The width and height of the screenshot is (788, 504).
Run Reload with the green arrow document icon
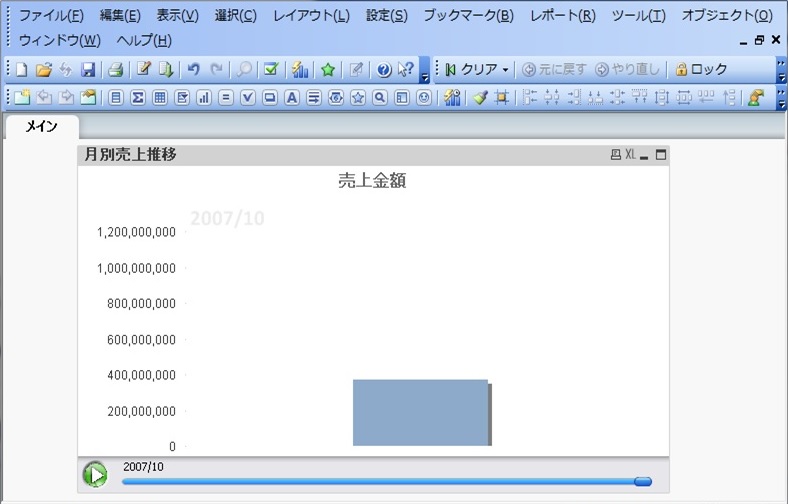click(166, 69)
